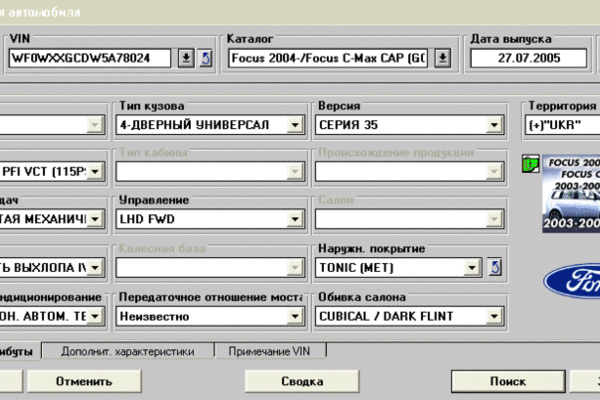Click the Ford logo
Screen dimensions: 600x400
pos(572,281)
